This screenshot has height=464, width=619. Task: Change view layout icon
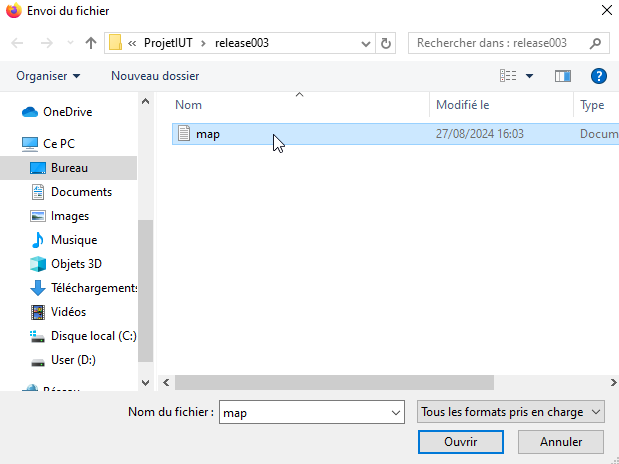pos(509,76)
